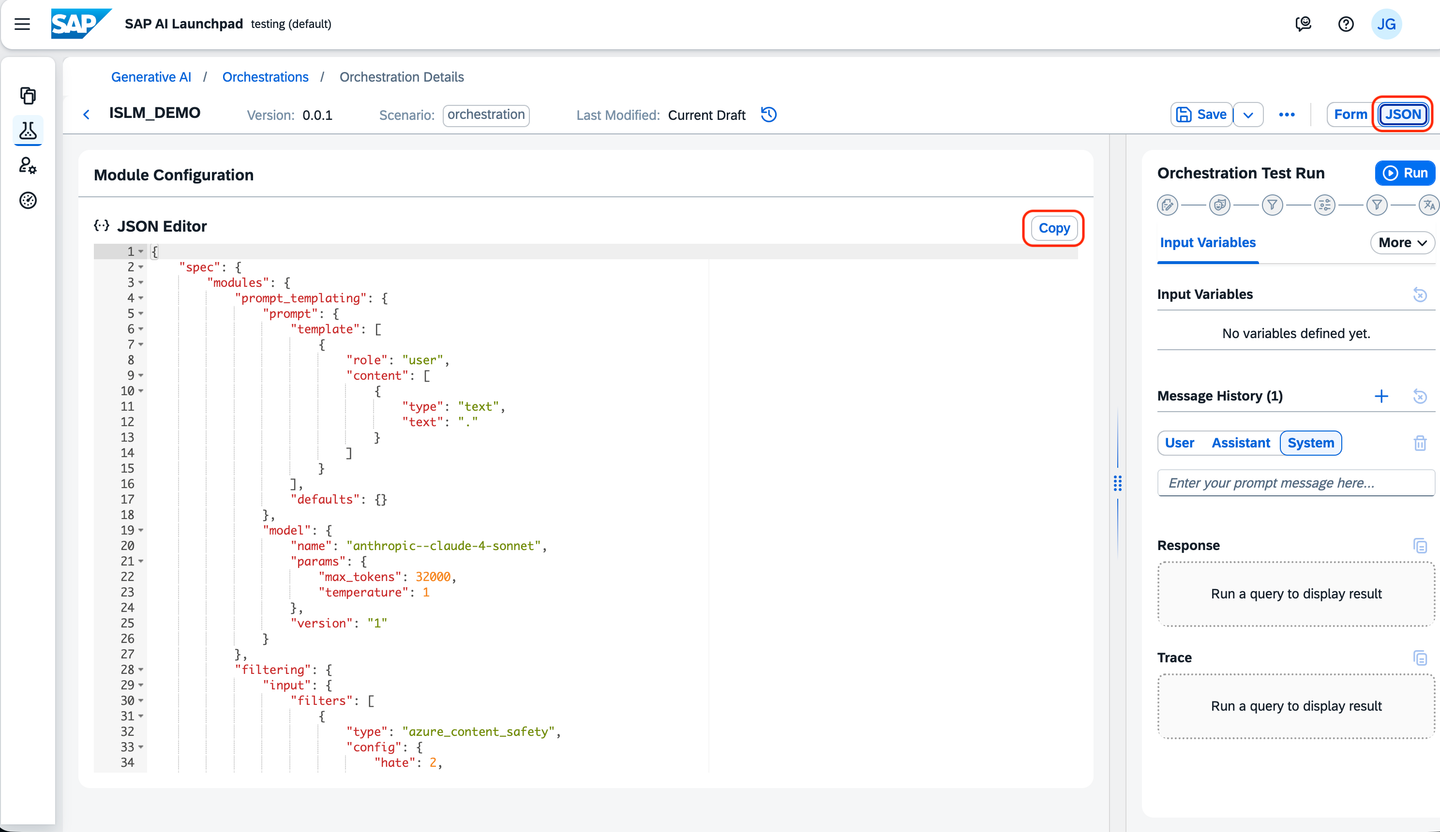The height and width of the screenshot is (832, 1440).
Task: Select the Generative AI flask icon in sidebar
Action: (28, 130)
